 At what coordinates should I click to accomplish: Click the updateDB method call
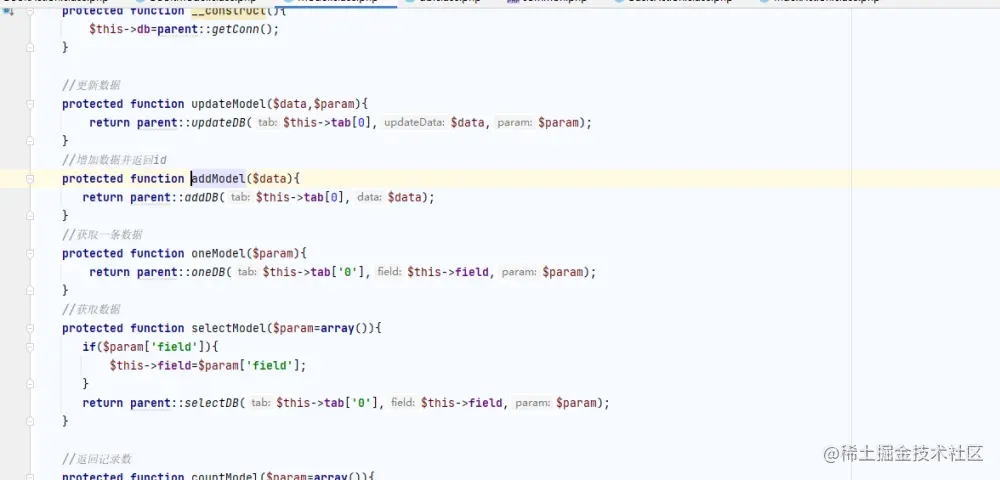(x=219, y=122)
